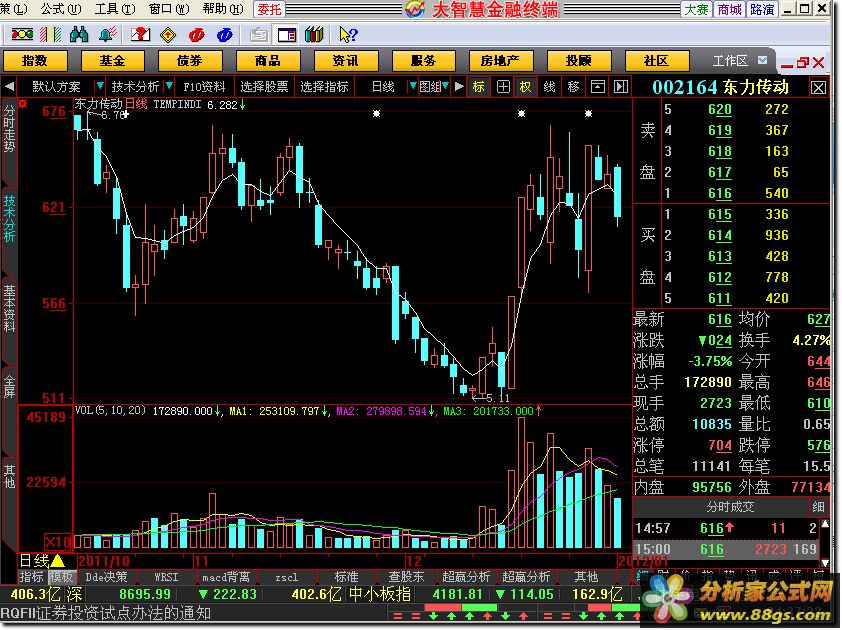The width and height of the screenshot is (842, 630).
Task: Click the play arrow after 图组
Action: click(x=459, y=86)
